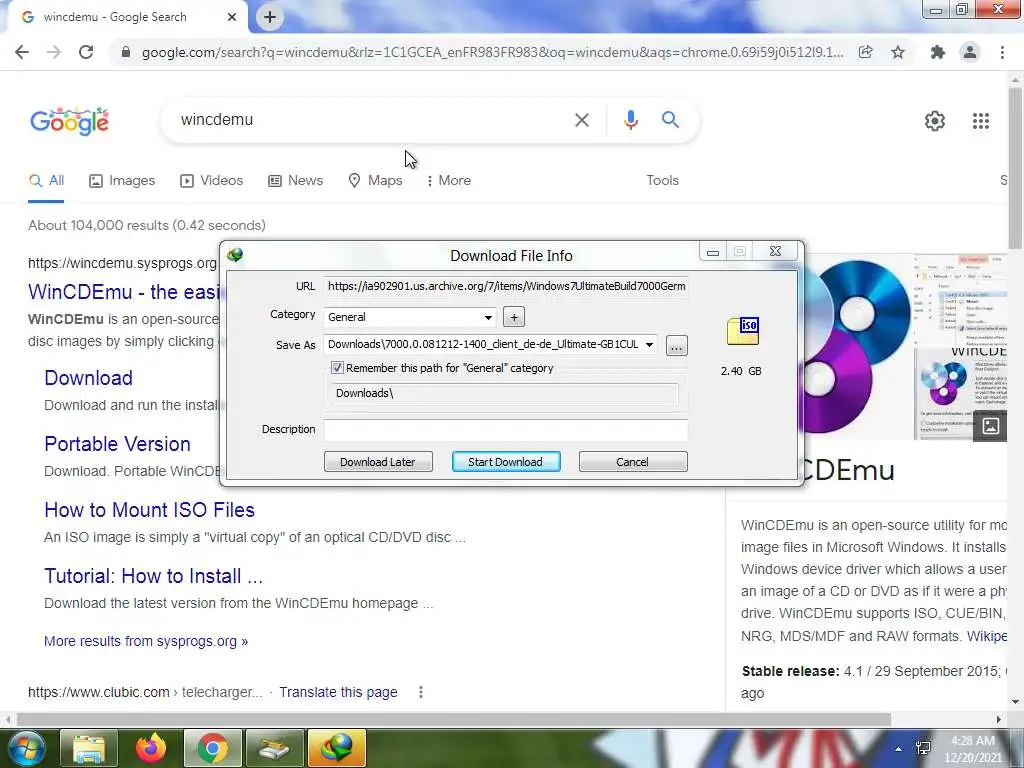Click Chrome forward arrow
Screen dimensions: 1024x768
(x=54, y=52)
